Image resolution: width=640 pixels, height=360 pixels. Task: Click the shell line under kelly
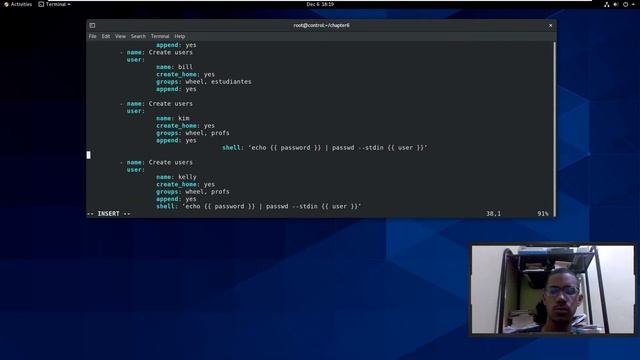pyautogui.click(x=259, y=207)
